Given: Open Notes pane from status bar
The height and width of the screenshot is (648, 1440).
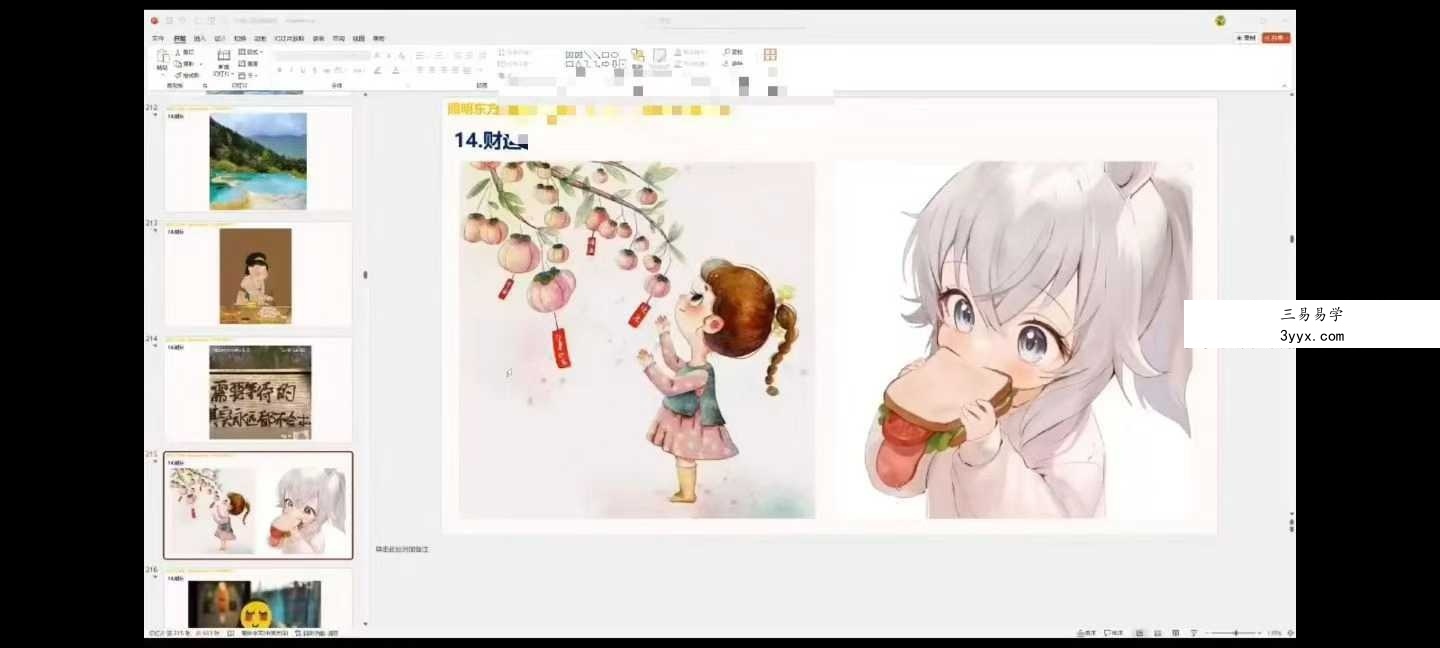Looking at the screenshot, I should pyautogui.click(x=1087, y=633).
